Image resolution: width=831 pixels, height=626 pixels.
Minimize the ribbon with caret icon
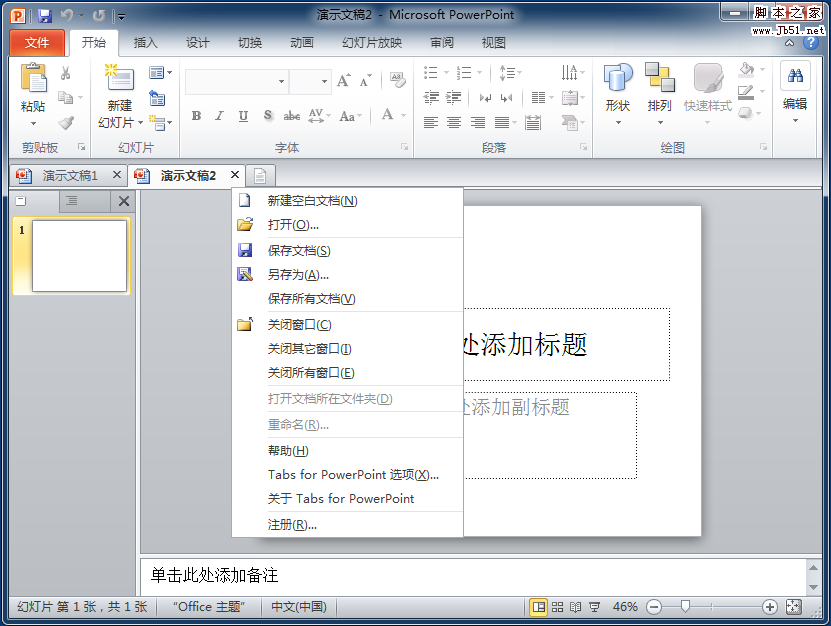click(x=790, y=43)
